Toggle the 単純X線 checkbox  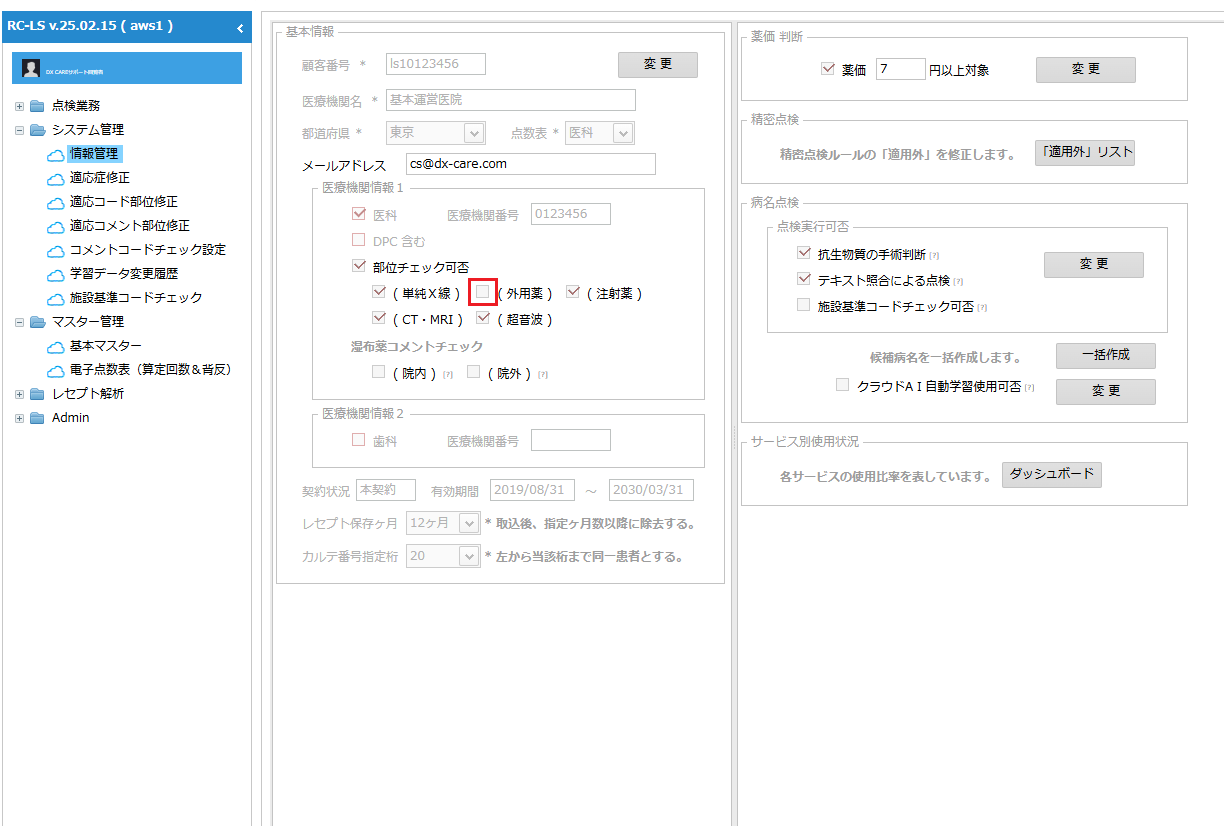(378, 292)
